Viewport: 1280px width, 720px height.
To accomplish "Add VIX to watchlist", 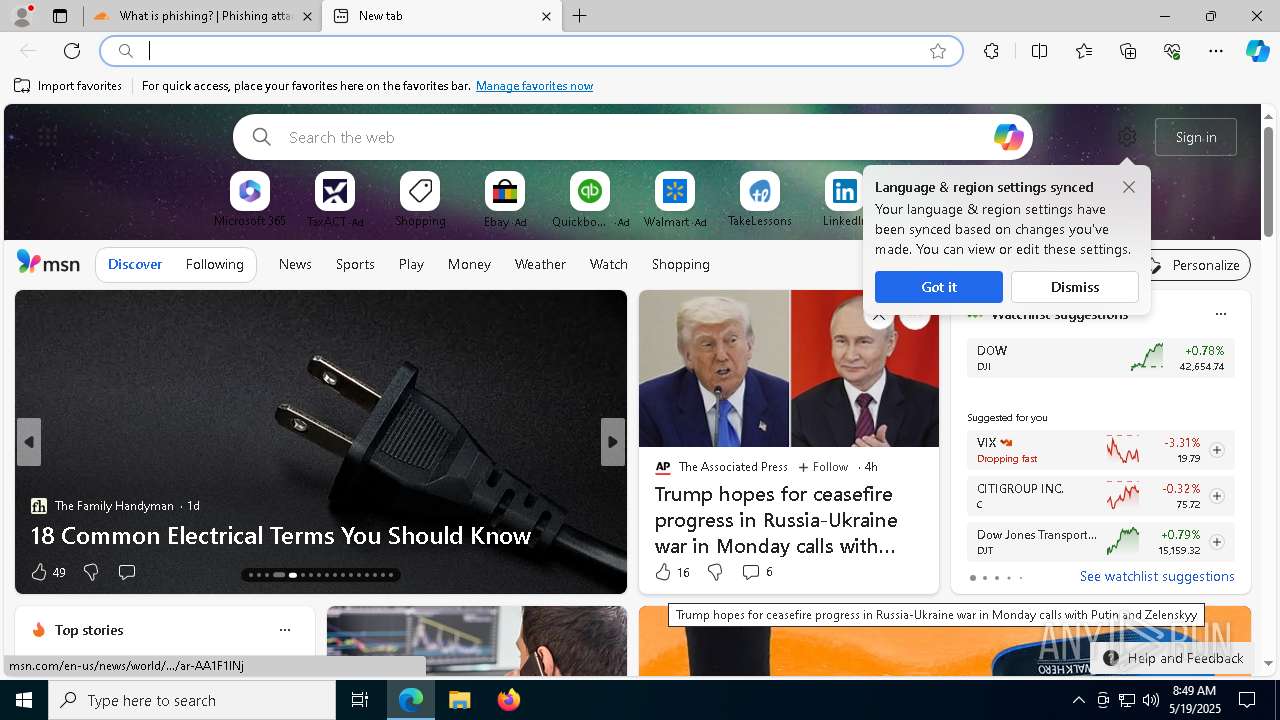I will [1216, 450].
